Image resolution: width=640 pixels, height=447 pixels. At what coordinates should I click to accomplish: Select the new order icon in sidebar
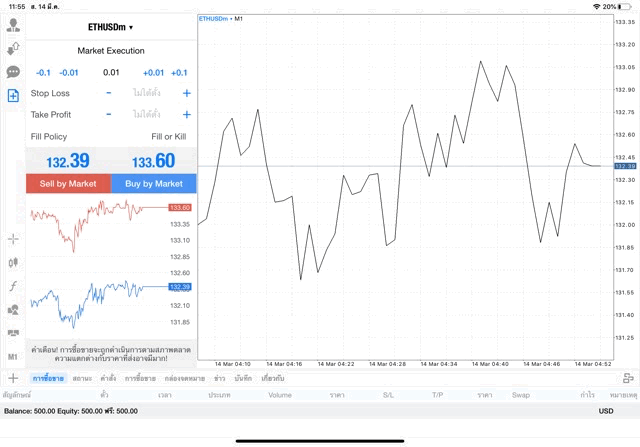(13, 96)
